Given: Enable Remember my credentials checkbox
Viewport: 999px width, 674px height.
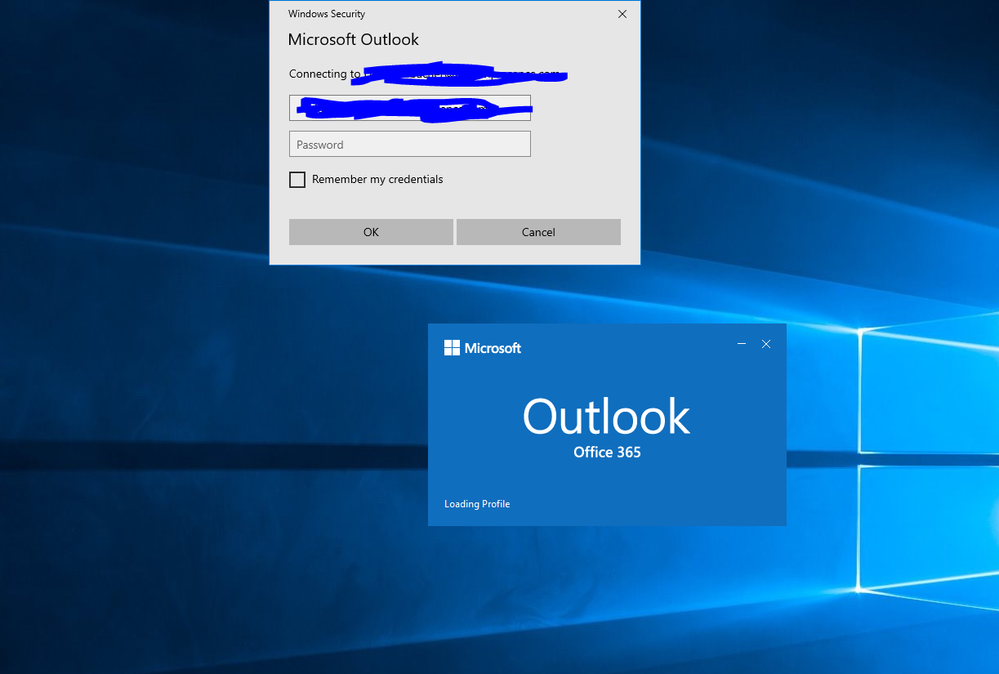Looking at the screenshot, I should click(x=297, y=180).
